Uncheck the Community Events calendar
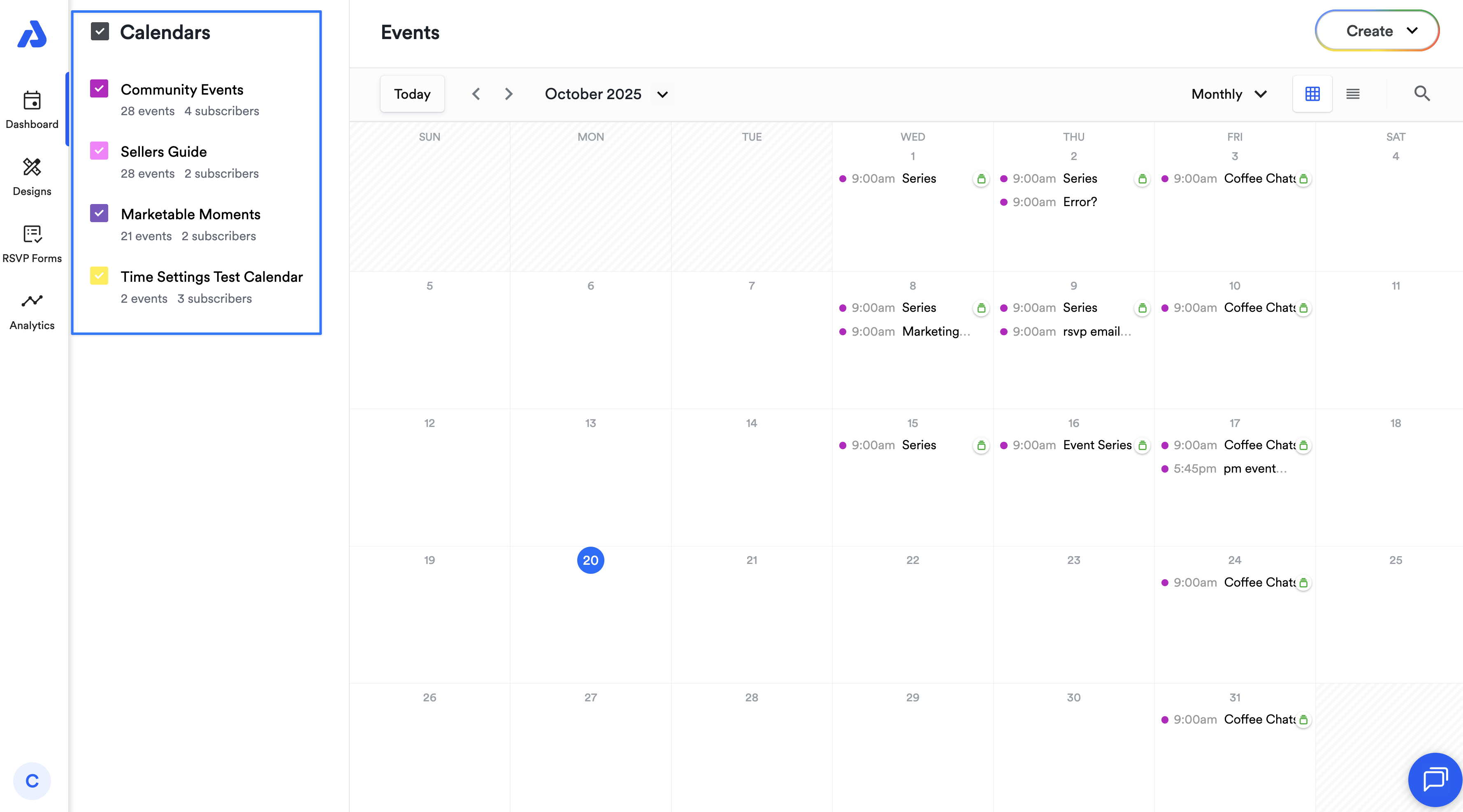The image size is (1463, 812). pyautogui.click(x=100, y=88)
